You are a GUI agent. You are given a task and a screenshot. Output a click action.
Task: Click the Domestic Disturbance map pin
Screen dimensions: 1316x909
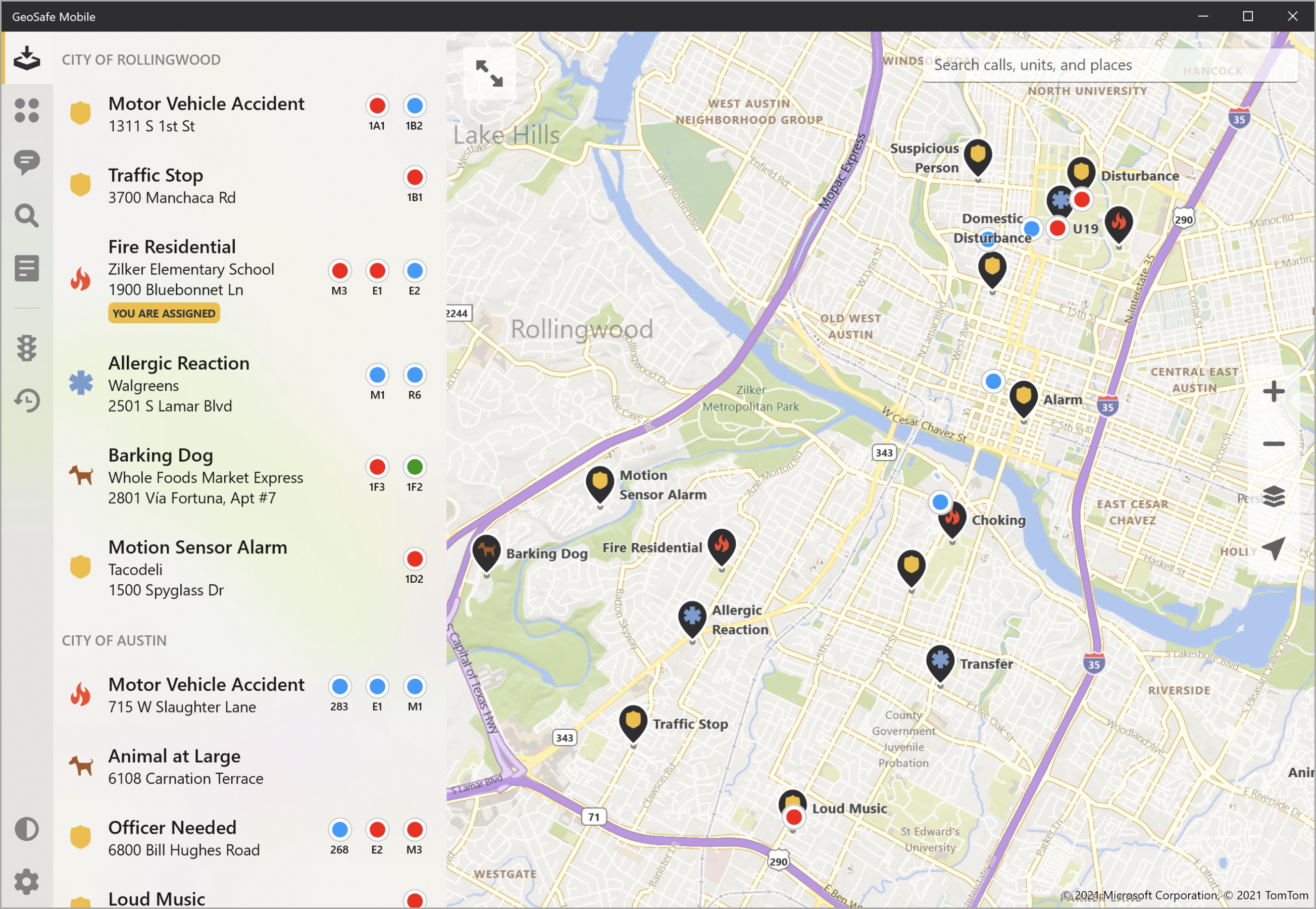[x=992, y=269]
